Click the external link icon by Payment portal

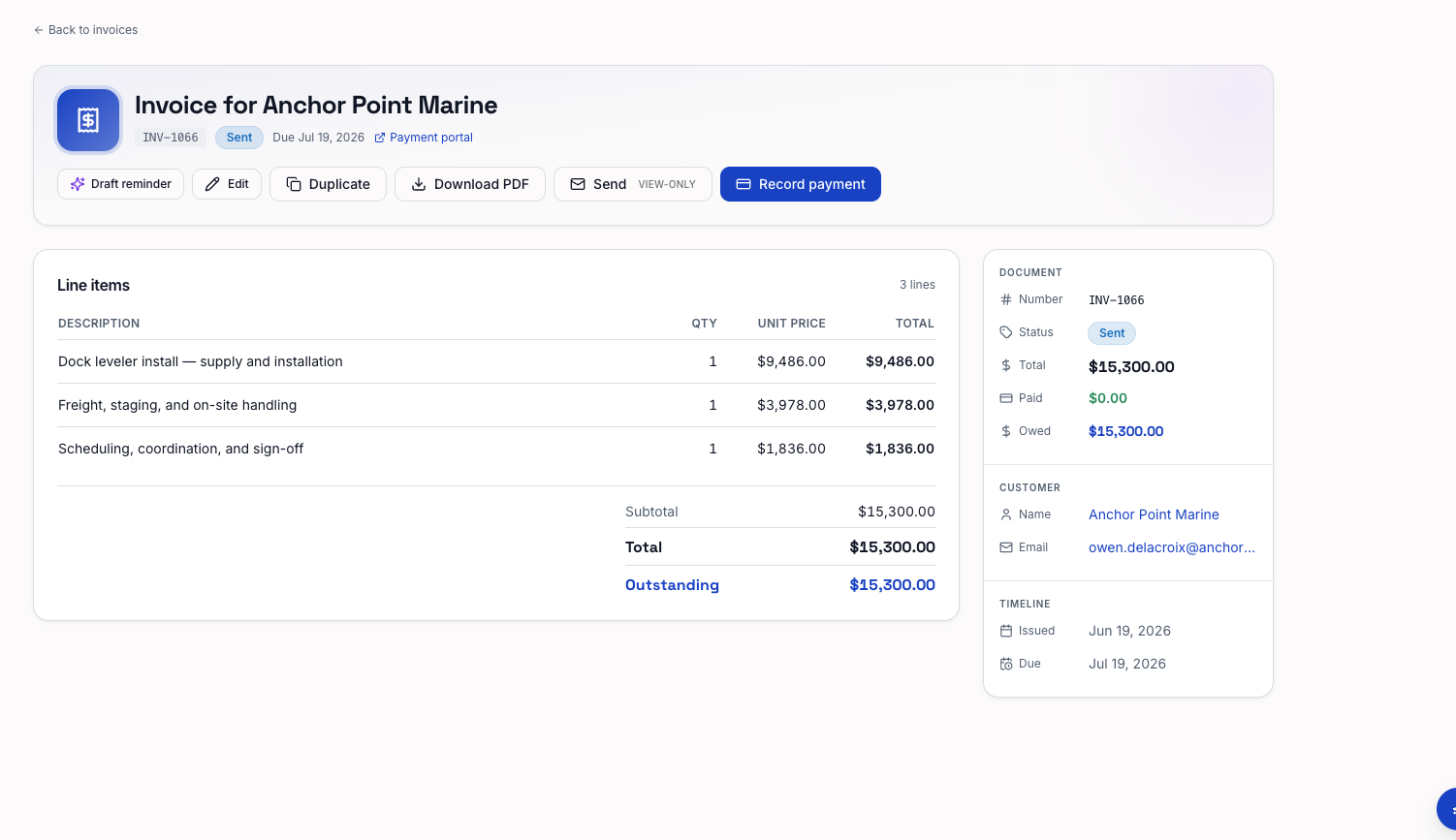(380, 138)
